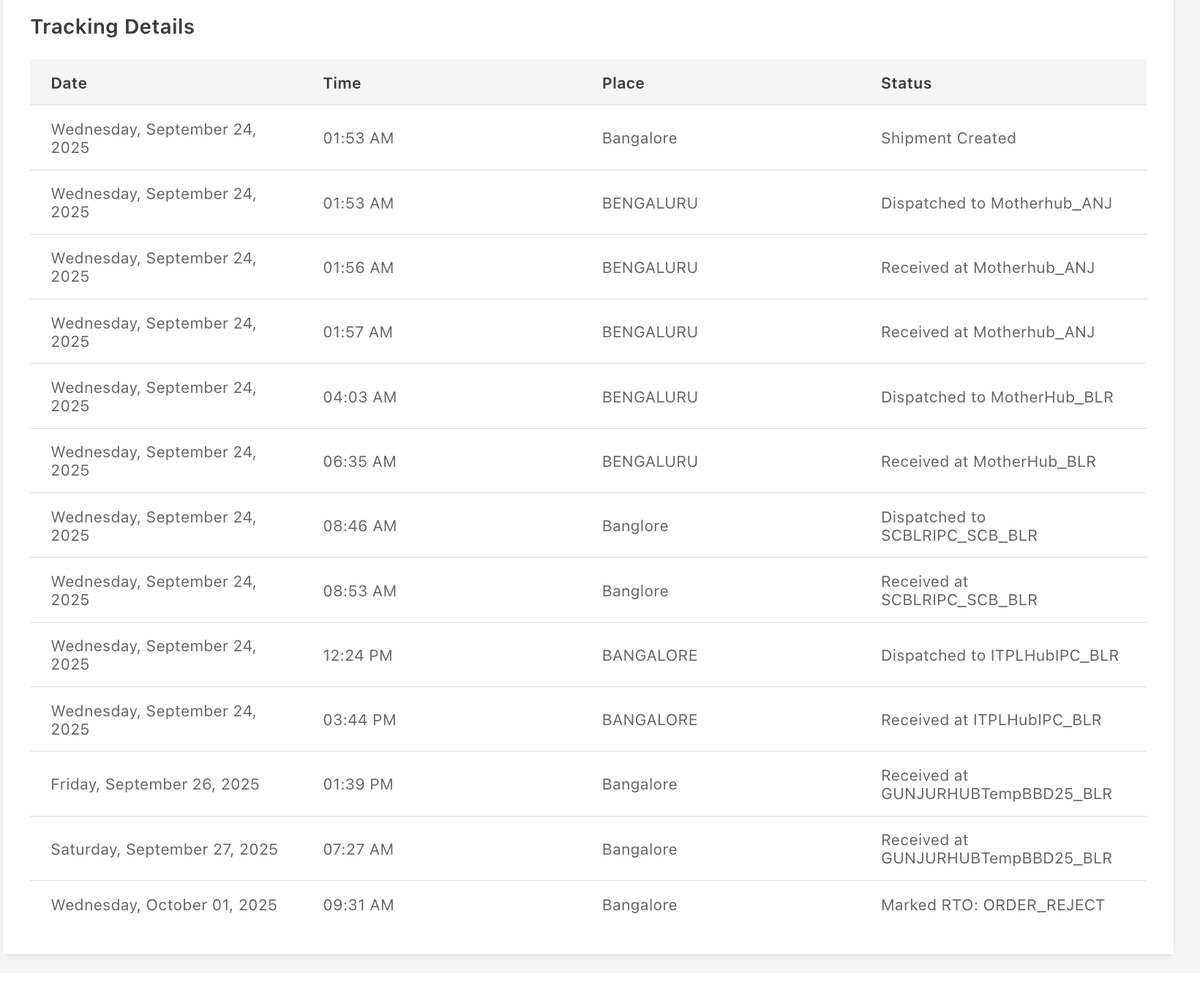
Task: Select the Dispatched to SCBLRIPC_SCB_BLR status
Action: click(959, 526)
